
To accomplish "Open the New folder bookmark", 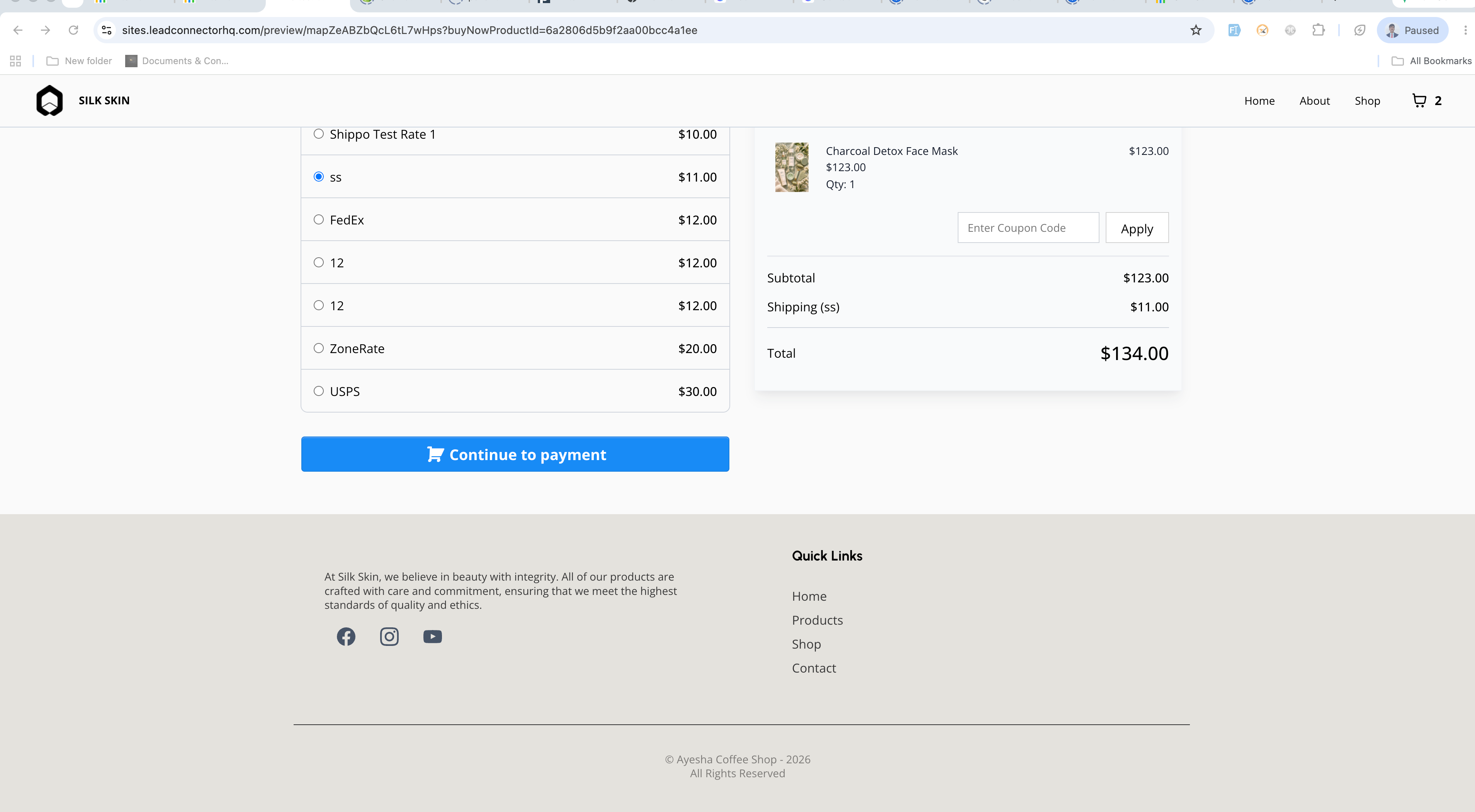I will [x=79, y=61].
